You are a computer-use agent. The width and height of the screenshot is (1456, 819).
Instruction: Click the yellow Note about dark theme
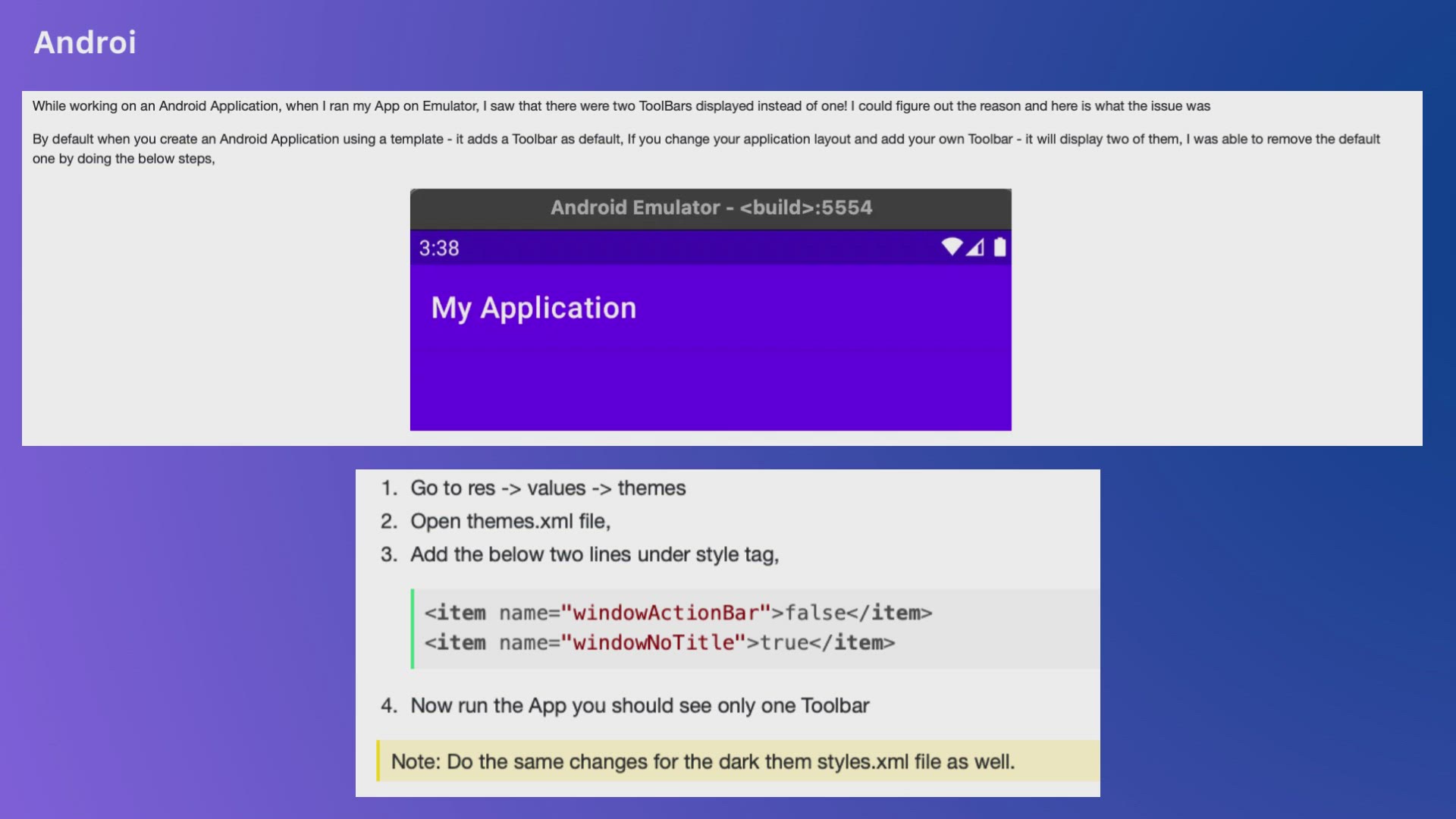tap(702, 762)
